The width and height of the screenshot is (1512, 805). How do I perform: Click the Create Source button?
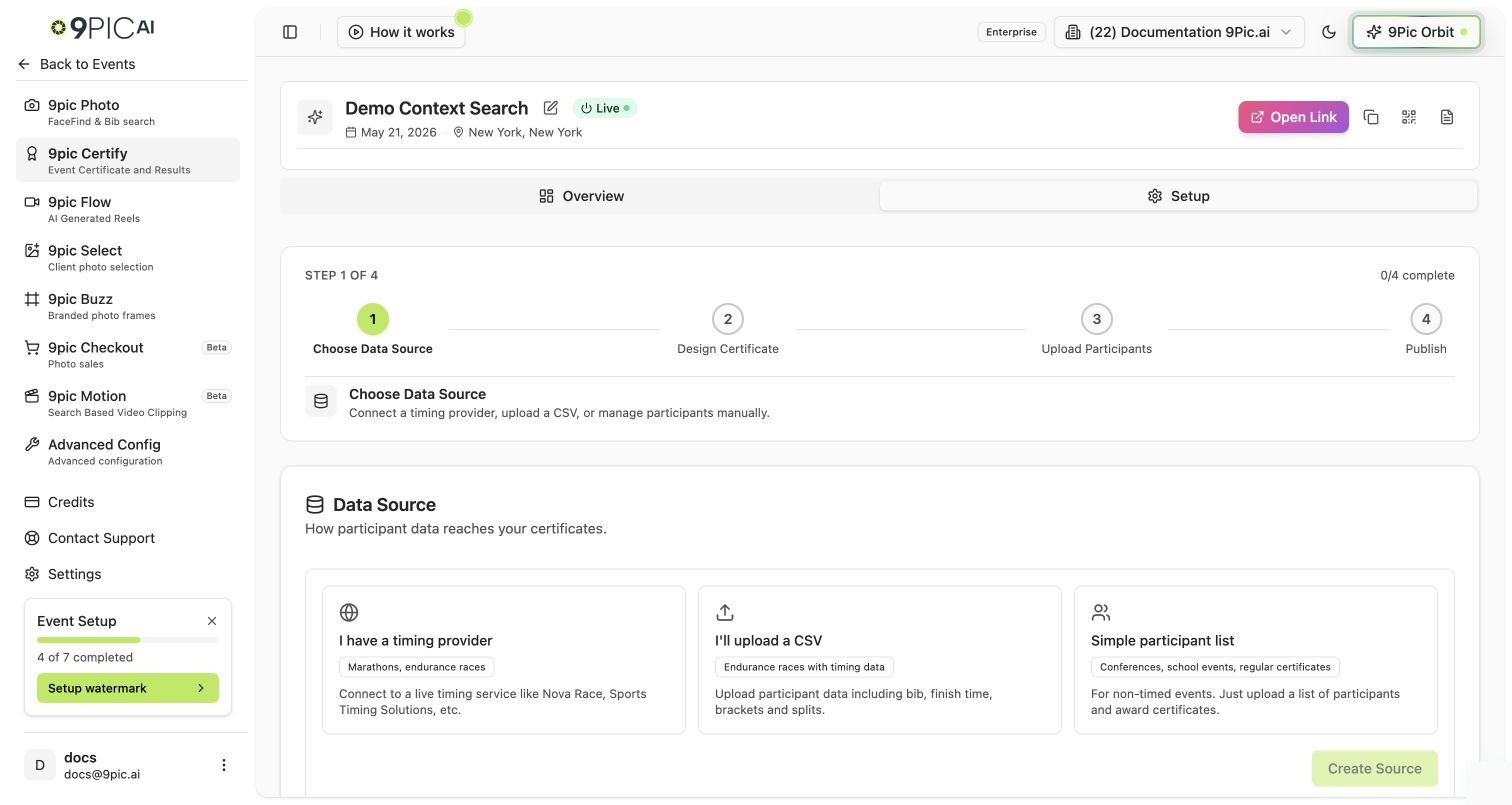point(1375,768)
